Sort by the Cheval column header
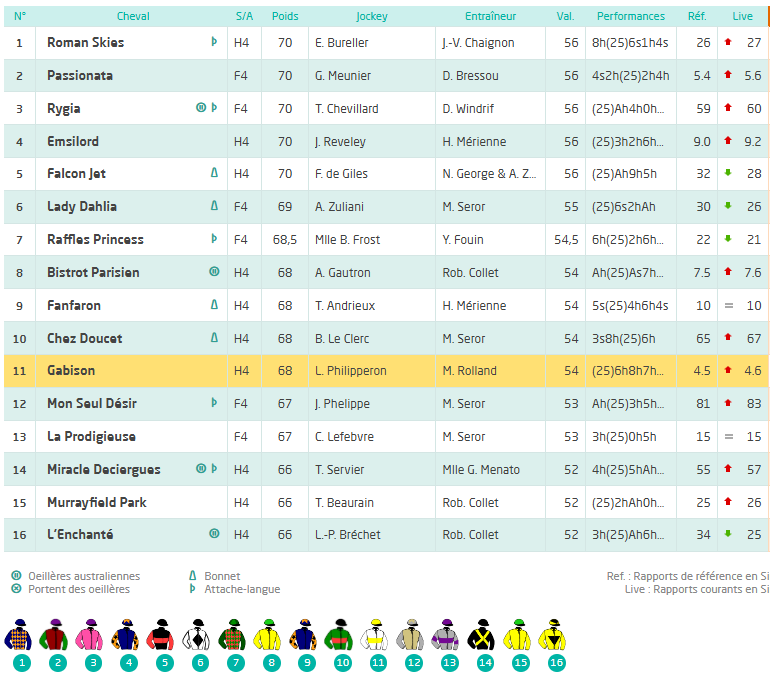The height and width of the screenshot is (689, 770). point(133,16)
